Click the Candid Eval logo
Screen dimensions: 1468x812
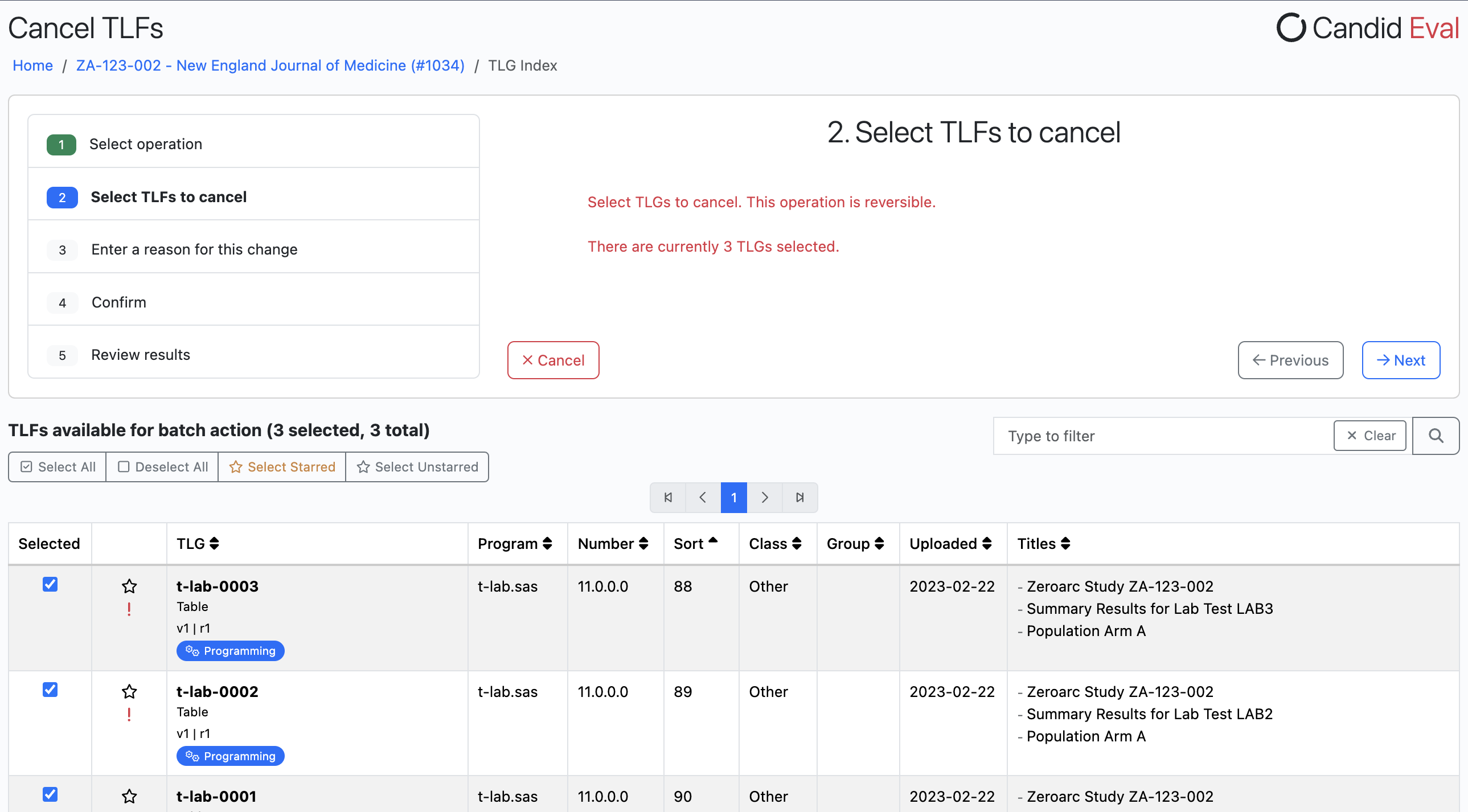click(x=1367, y=27)
